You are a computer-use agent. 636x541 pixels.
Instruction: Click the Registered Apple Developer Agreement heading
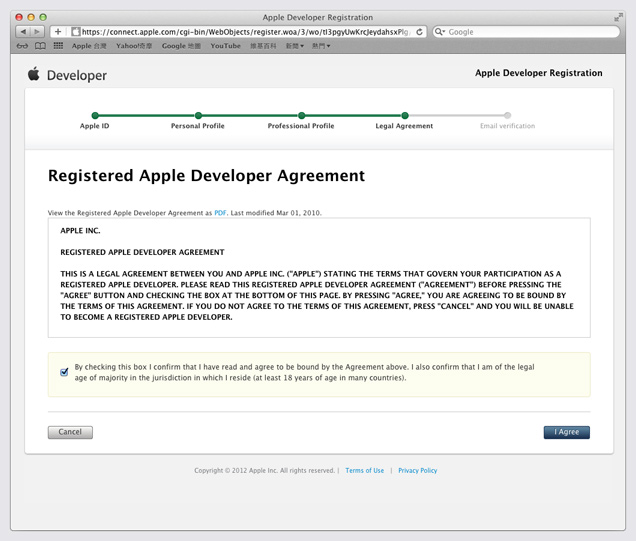coord(206,176)
